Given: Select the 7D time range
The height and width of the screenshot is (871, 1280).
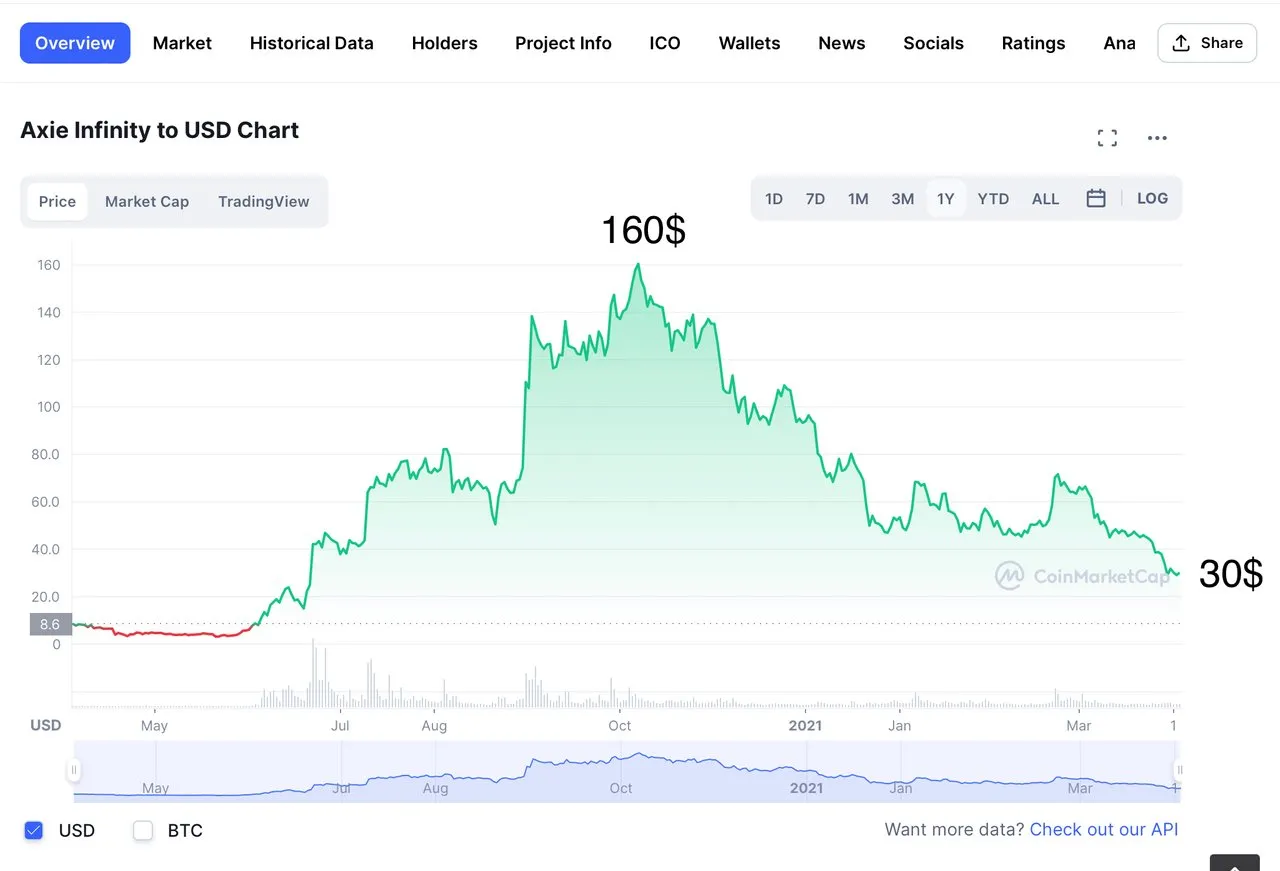Looking at the screenshot, I should click(815, 199).
